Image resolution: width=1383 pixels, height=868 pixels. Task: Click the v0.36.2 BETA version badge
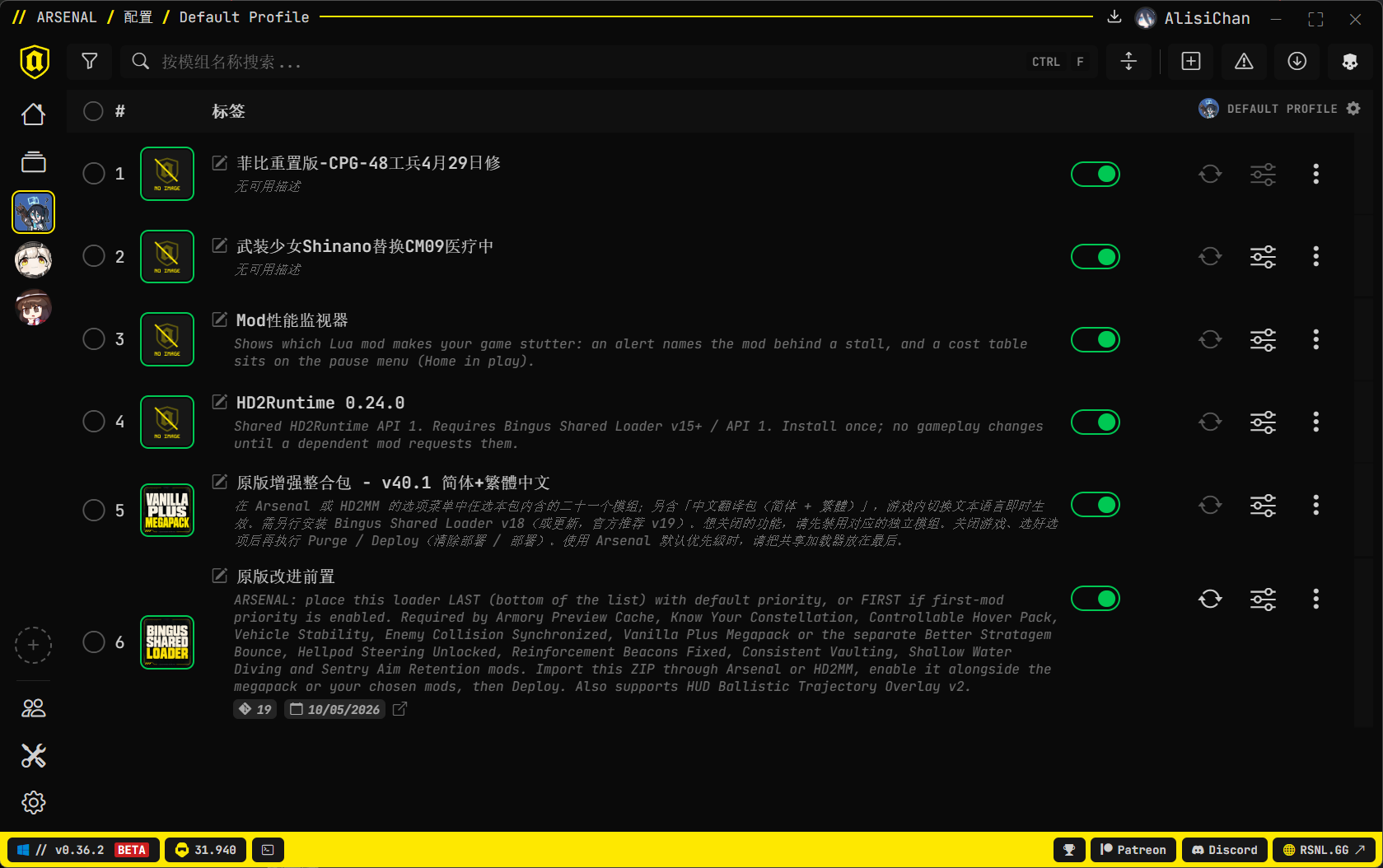coord(82,850)
